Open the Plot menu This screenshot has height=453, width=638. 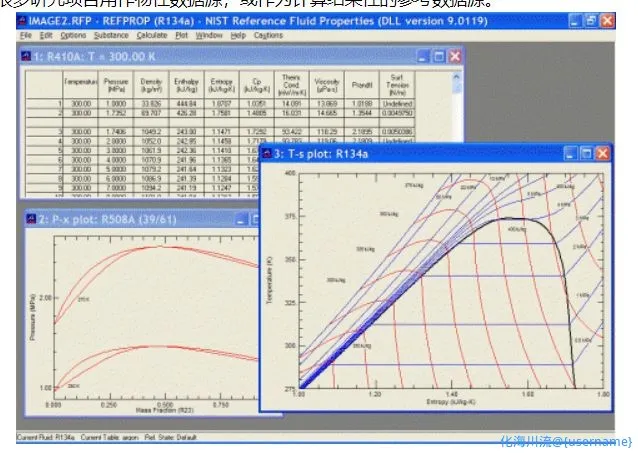[x=184, y=35]
